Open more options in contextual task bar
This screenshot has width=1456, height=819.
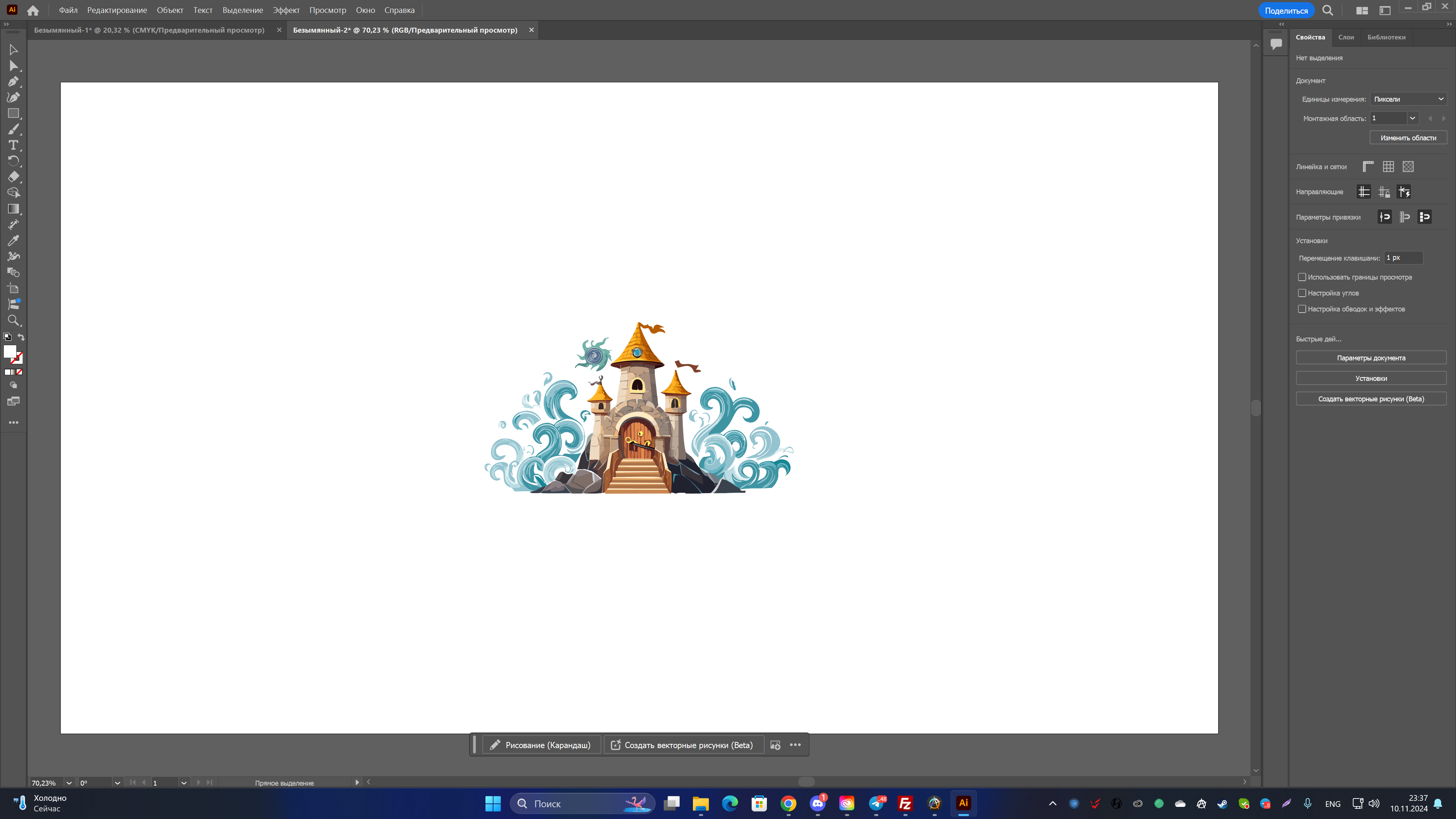(x=795, y=745)
